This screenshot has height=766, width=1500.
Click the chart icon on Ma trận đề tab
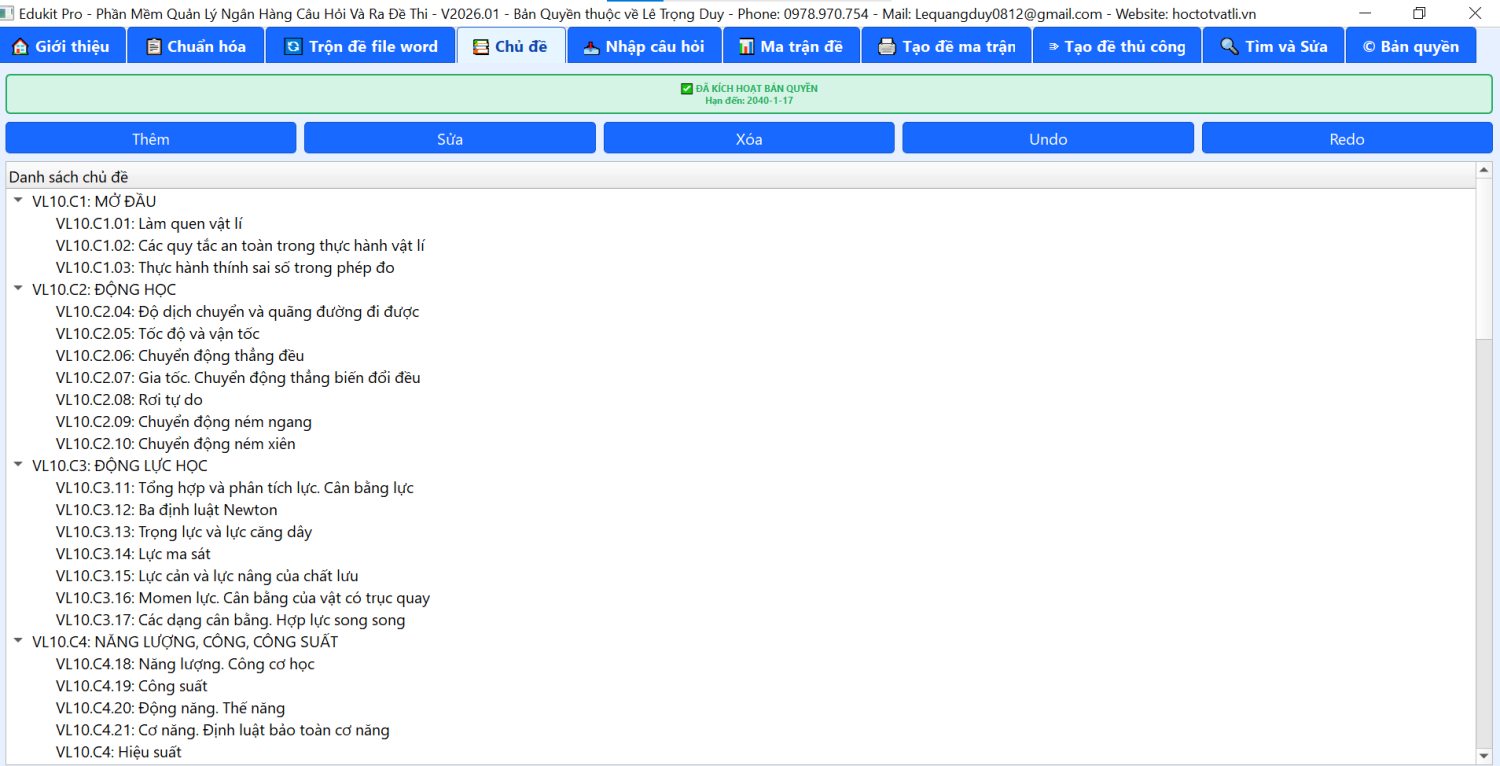click(x=746, y=47)
